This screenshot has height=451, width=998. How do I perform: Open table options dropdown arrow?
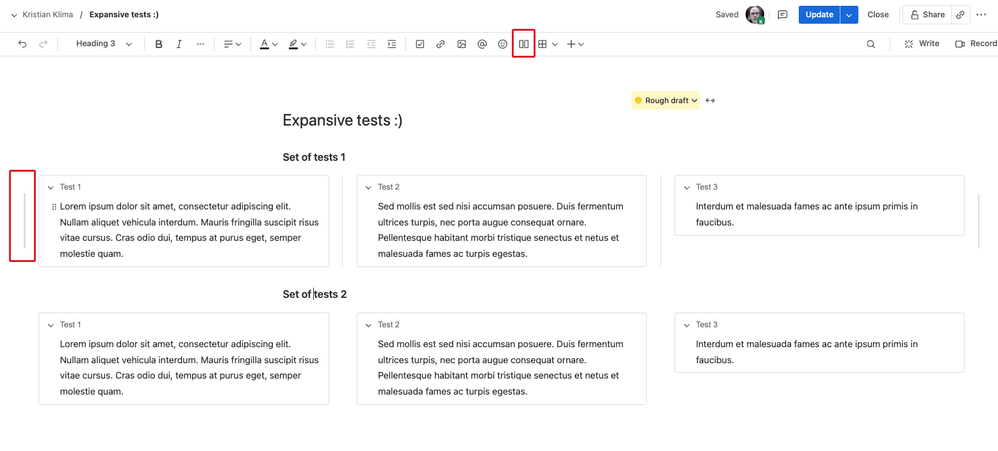(x=555, y=44)
